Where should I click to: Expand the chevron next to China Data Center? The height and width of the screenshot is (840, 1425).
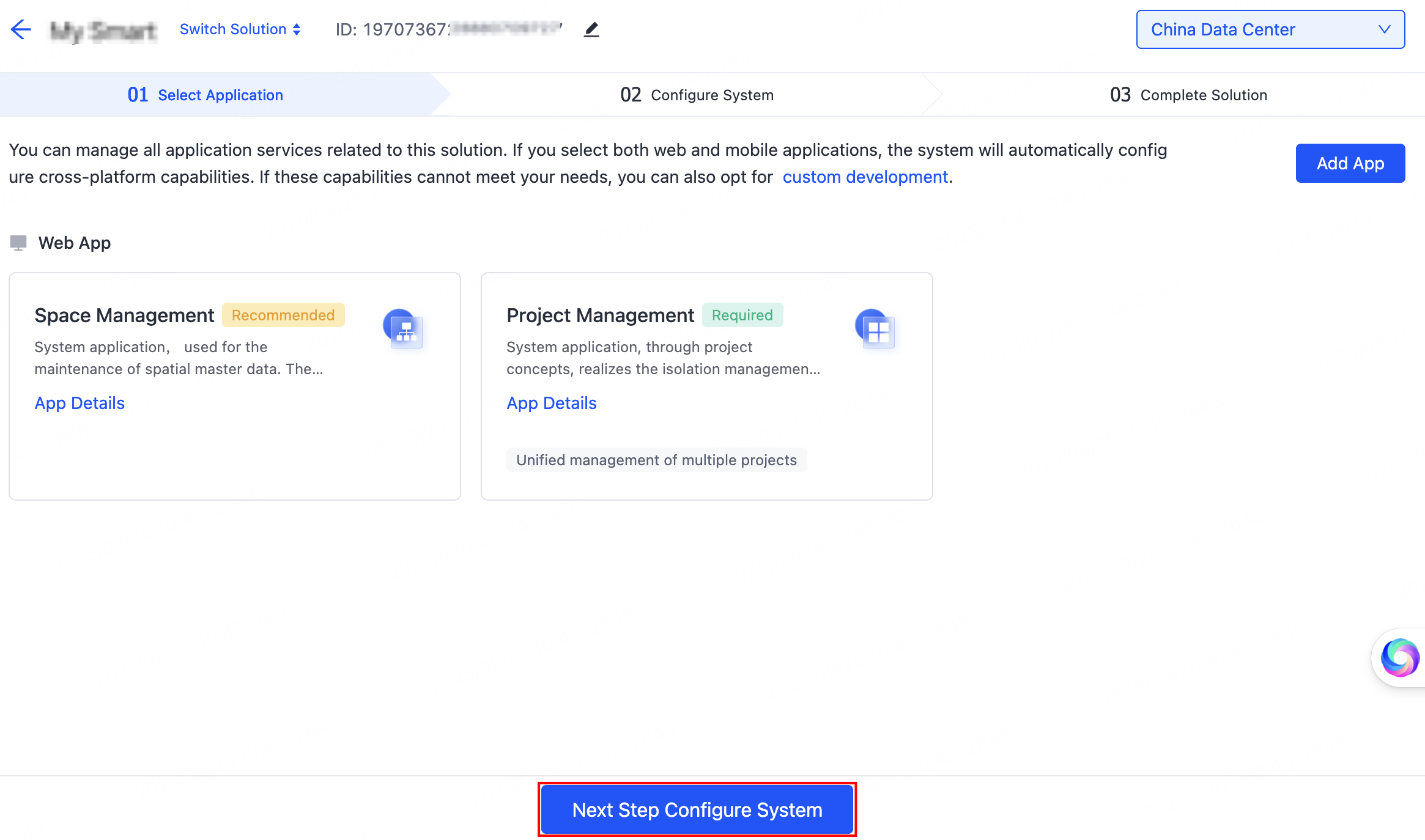click(x=1385, y=29)
